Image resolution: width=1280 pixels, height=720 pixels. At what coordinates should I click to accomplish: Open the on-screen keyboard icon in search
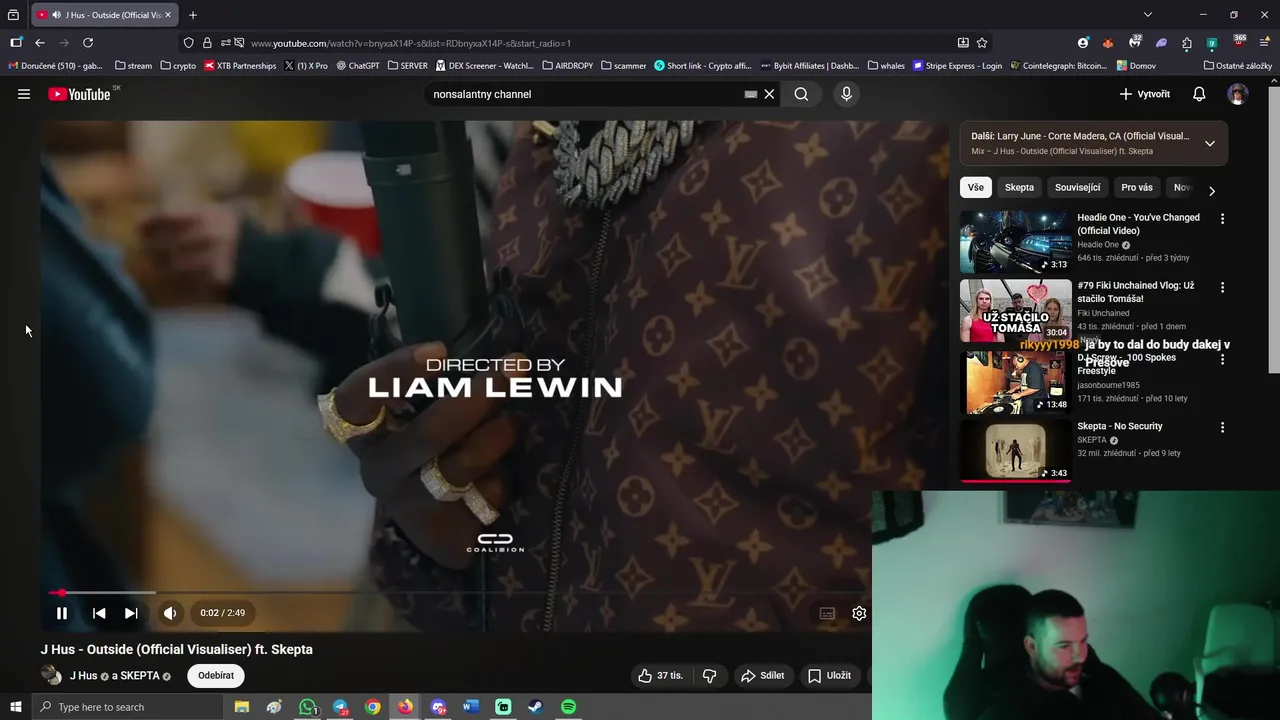coord(750,94)
